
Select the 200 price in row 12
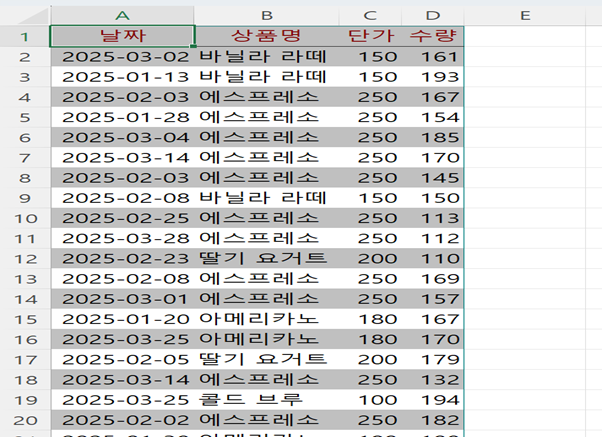click(x=370, y=258)
